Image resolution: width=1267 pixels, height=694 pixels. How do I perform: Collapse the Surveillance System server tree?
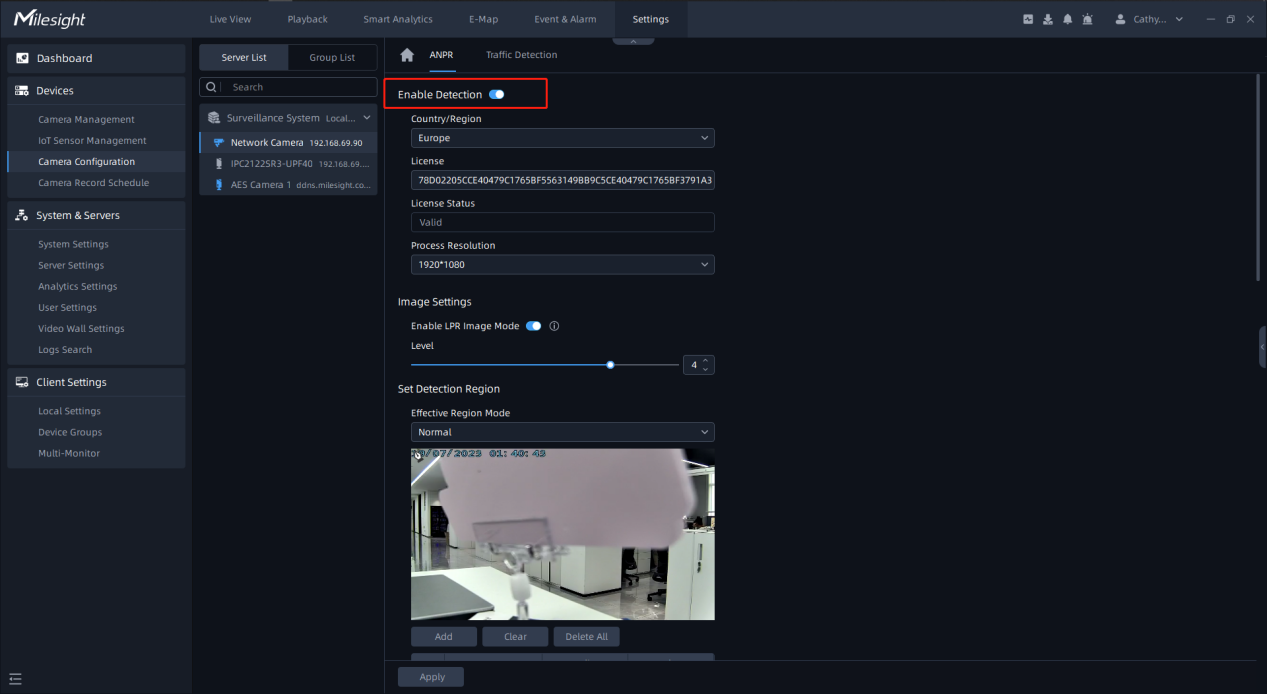click(x=367, y=117)
